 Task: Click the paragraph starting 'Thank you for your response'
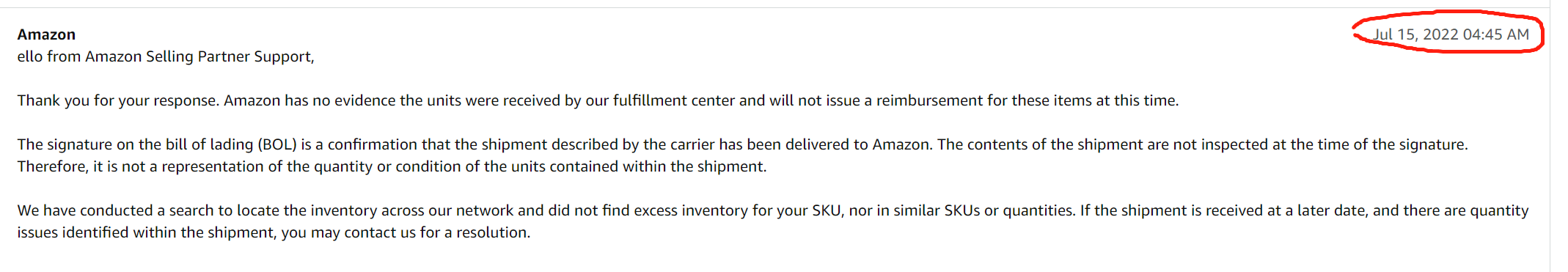click(x=598, y=100)
